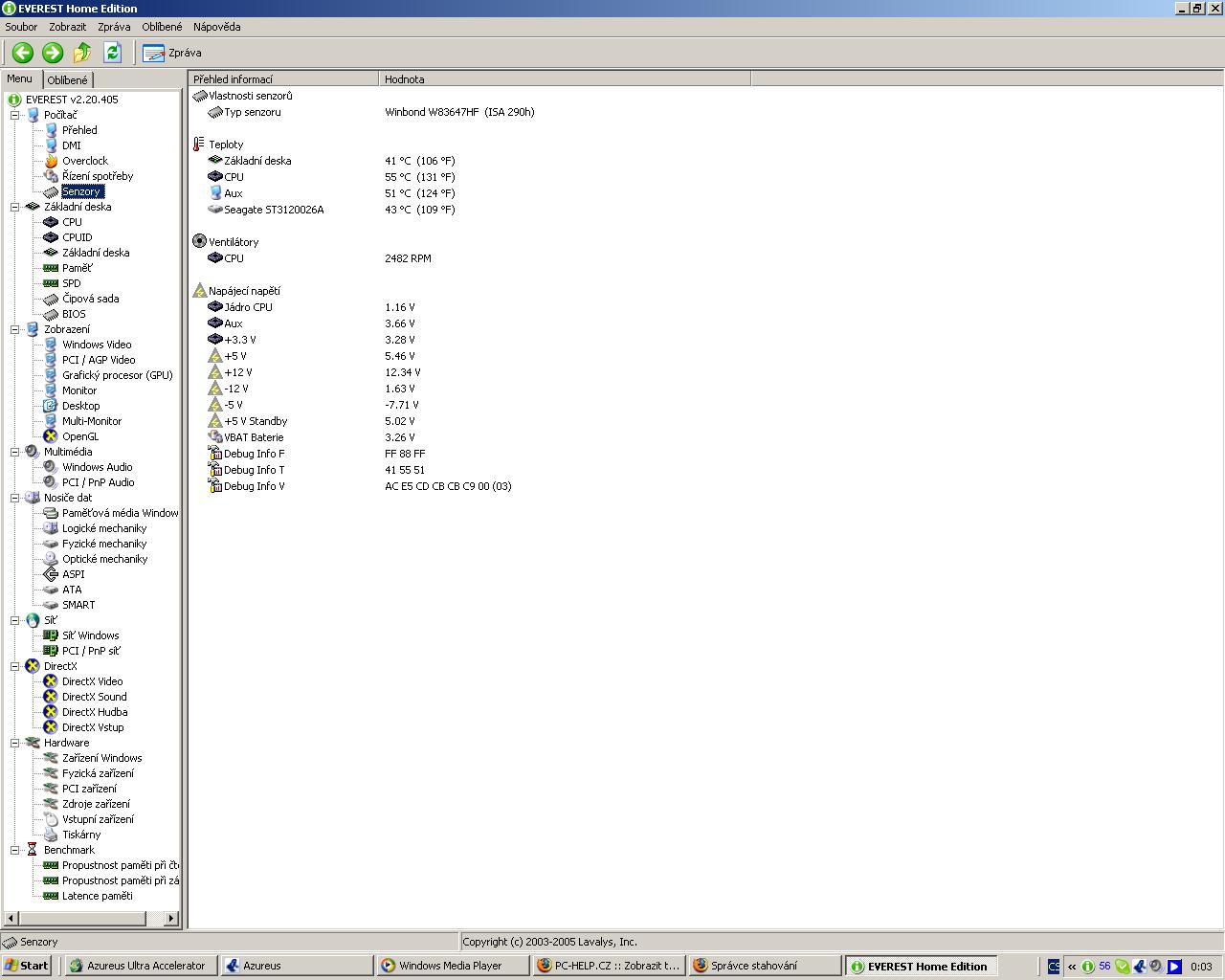Open the Oblíbené menu in menu bar

tap(162, 27)
